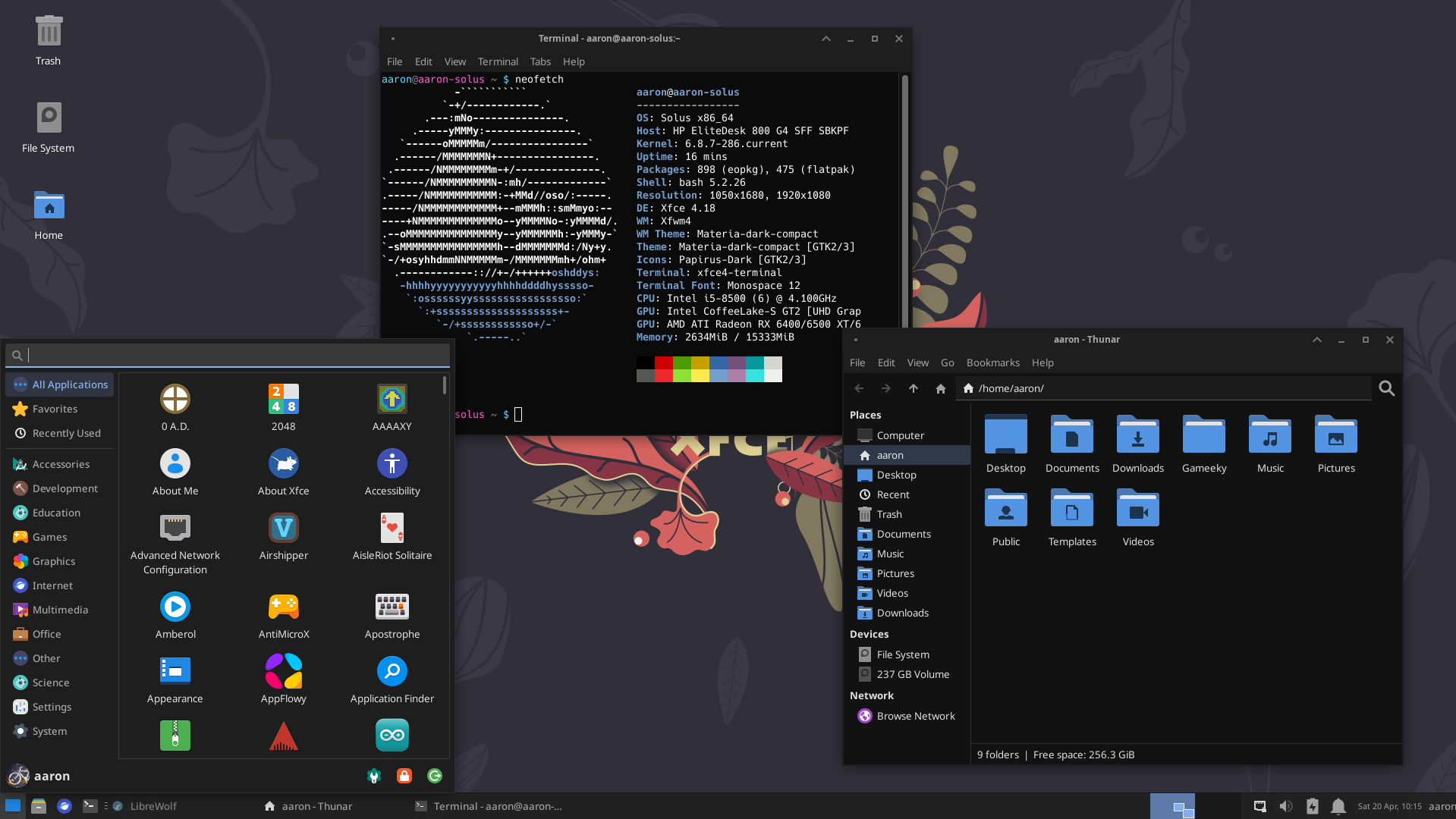Launch AppFlowy
The height and width of the screenshot is (819, 1456).
(284, 672)
